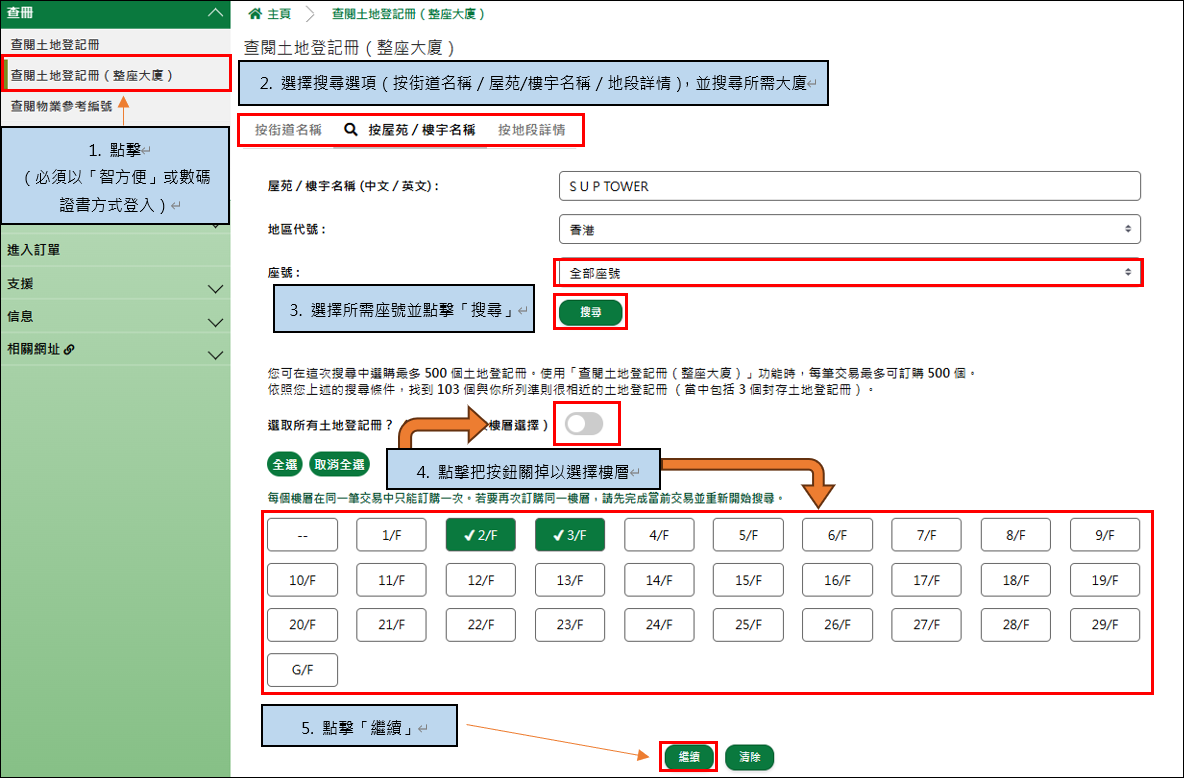Deselect the checked 3/F floor button
Viewport: 1184px width, 778px height.
(569, 534)
